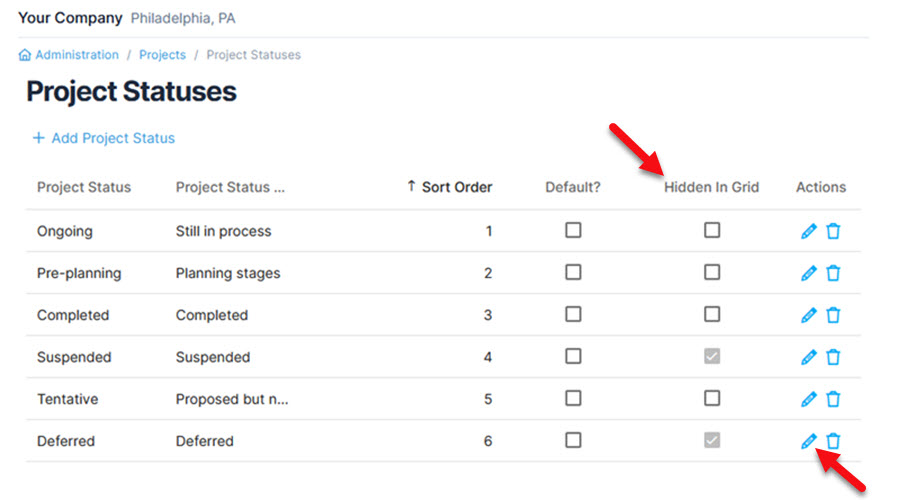Toggle Hidden In Grid for Suspended

[x=711, y=356]
